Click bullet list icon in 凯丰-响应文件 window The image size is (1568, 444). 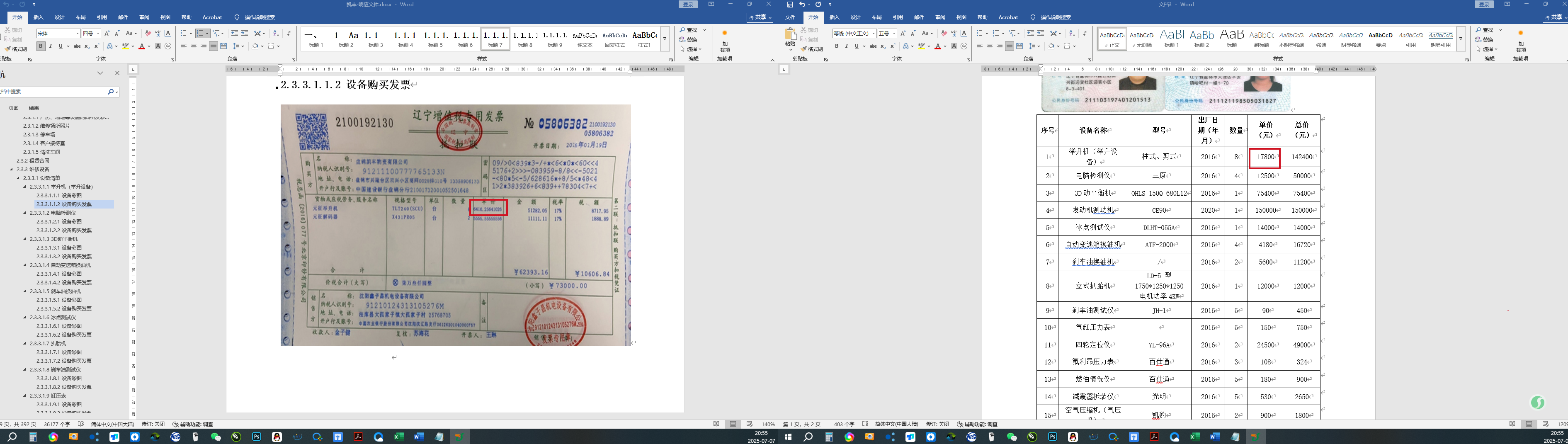click(183, 34)
